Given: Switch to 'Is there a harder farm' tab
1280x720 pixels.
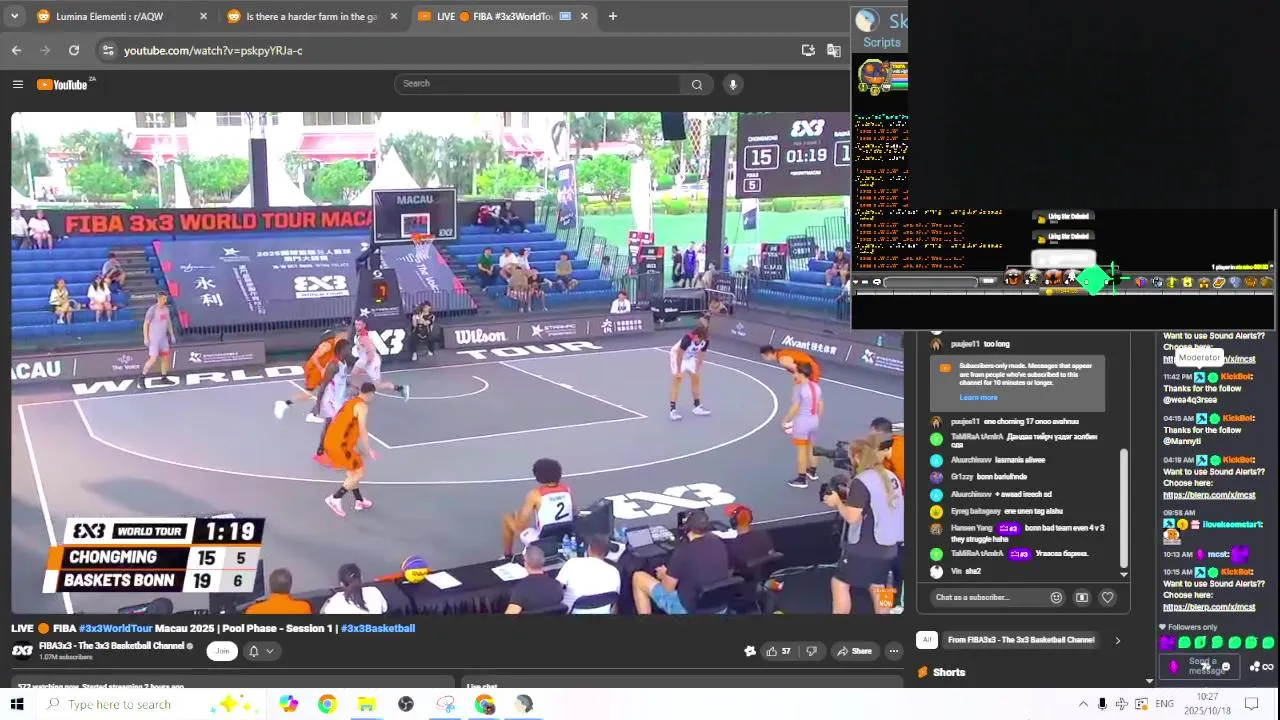Looking at the screenshot, I should pos(313,16).
